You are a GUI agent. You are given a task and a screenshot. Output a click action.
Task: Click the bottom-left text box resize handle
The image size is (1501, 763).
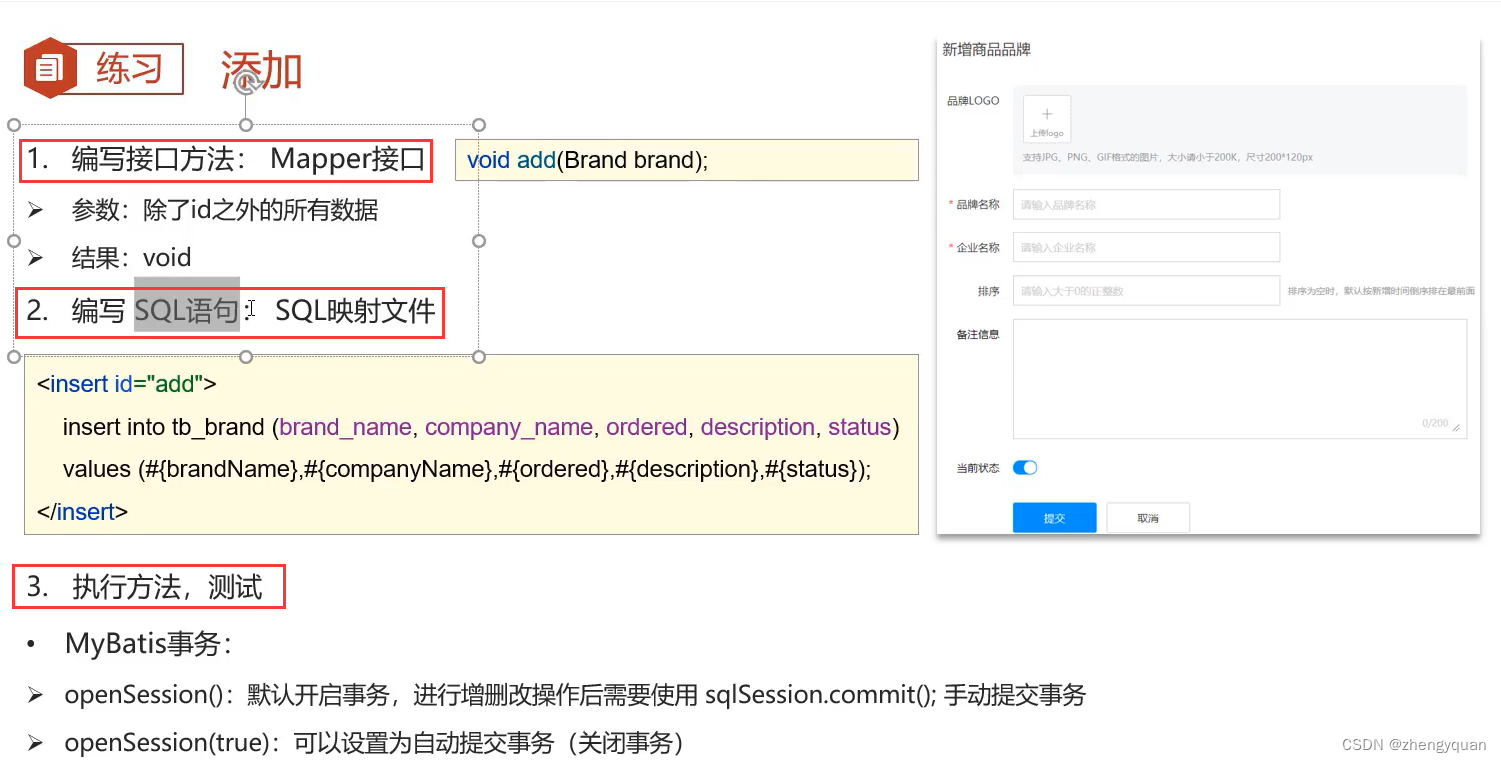[13, 357]
